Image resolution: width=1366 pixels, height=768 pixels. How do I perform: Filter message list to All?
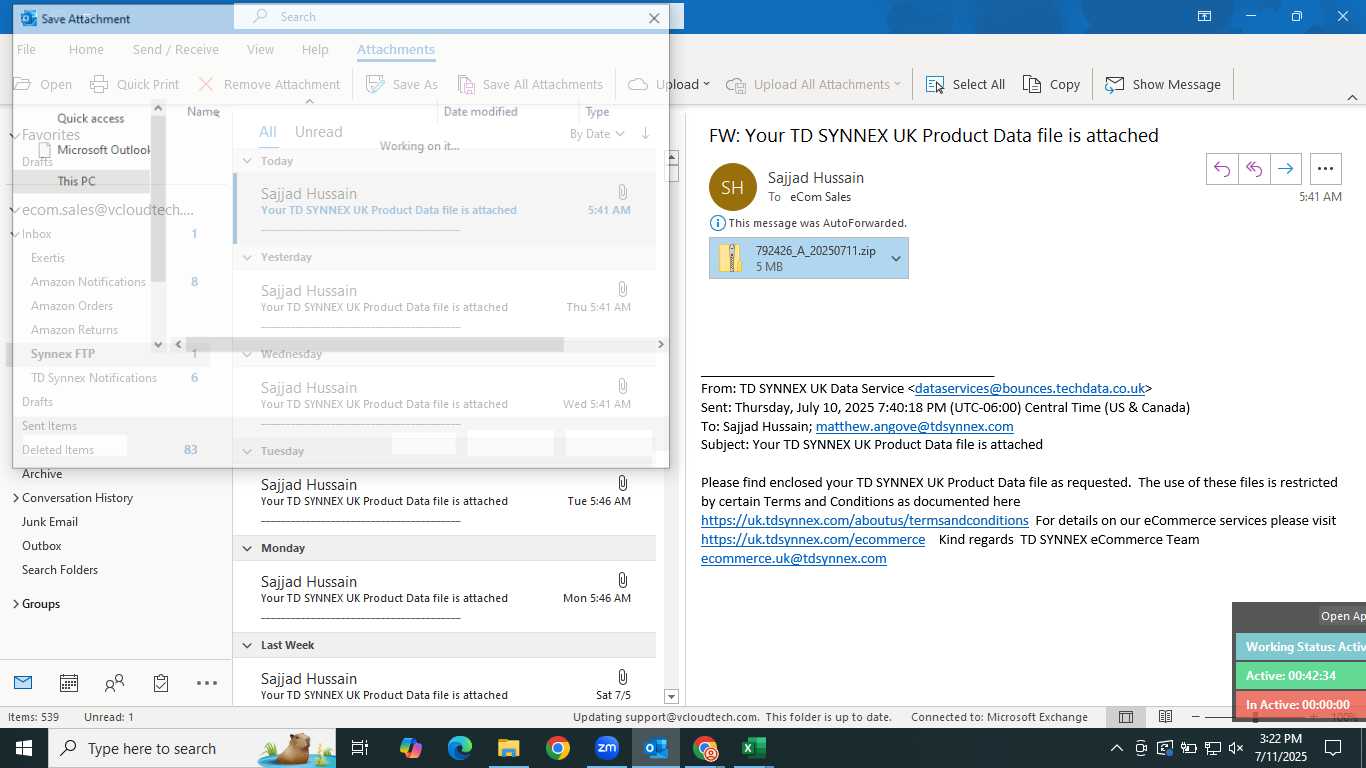(268, 132)
